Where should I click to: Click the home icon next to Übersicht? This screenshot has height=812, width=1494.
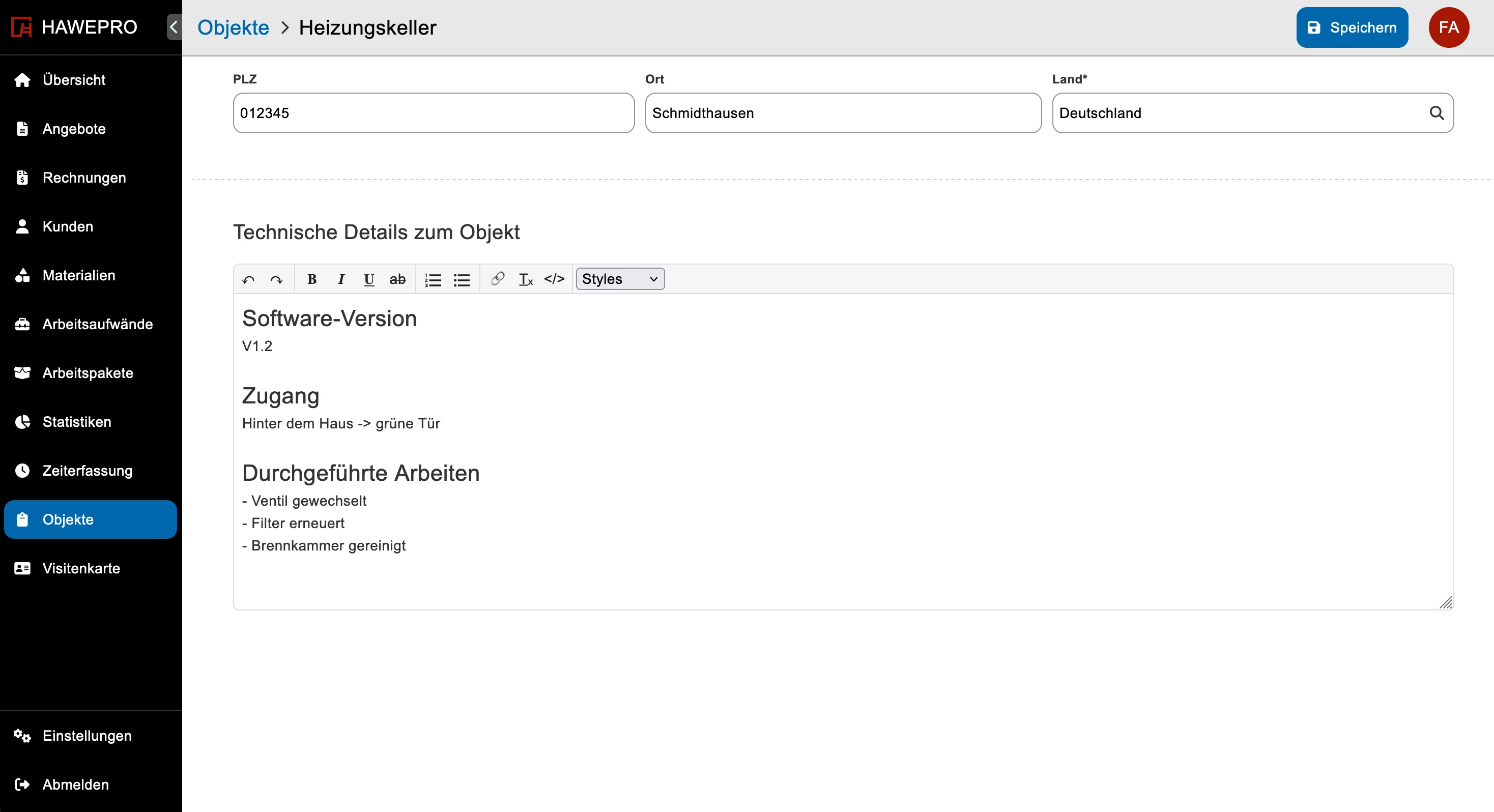point(22,80)
